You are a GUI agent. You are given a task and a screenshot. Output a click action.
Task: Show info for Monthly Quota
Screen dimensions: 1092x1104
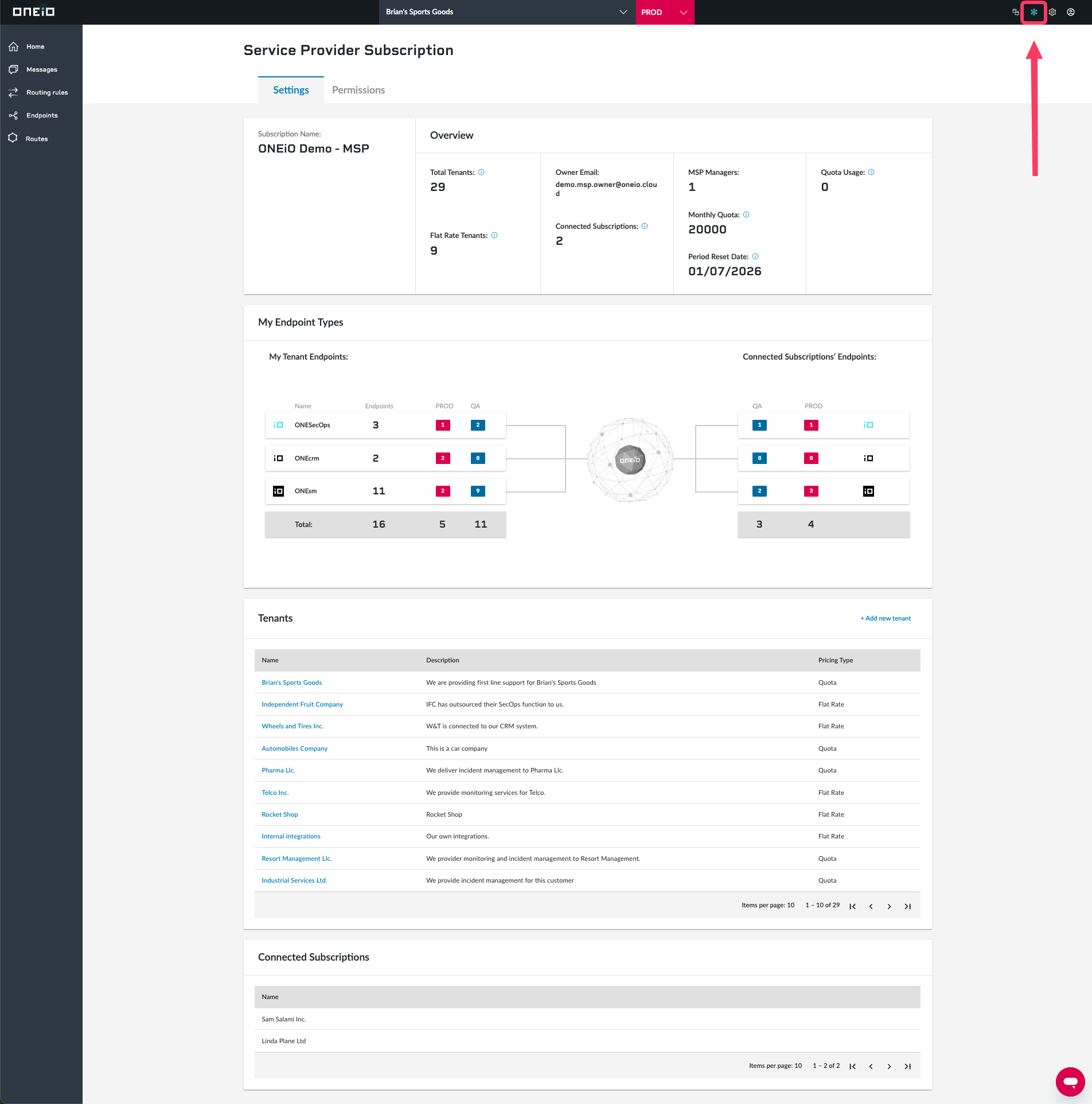[x=746, y=214]
